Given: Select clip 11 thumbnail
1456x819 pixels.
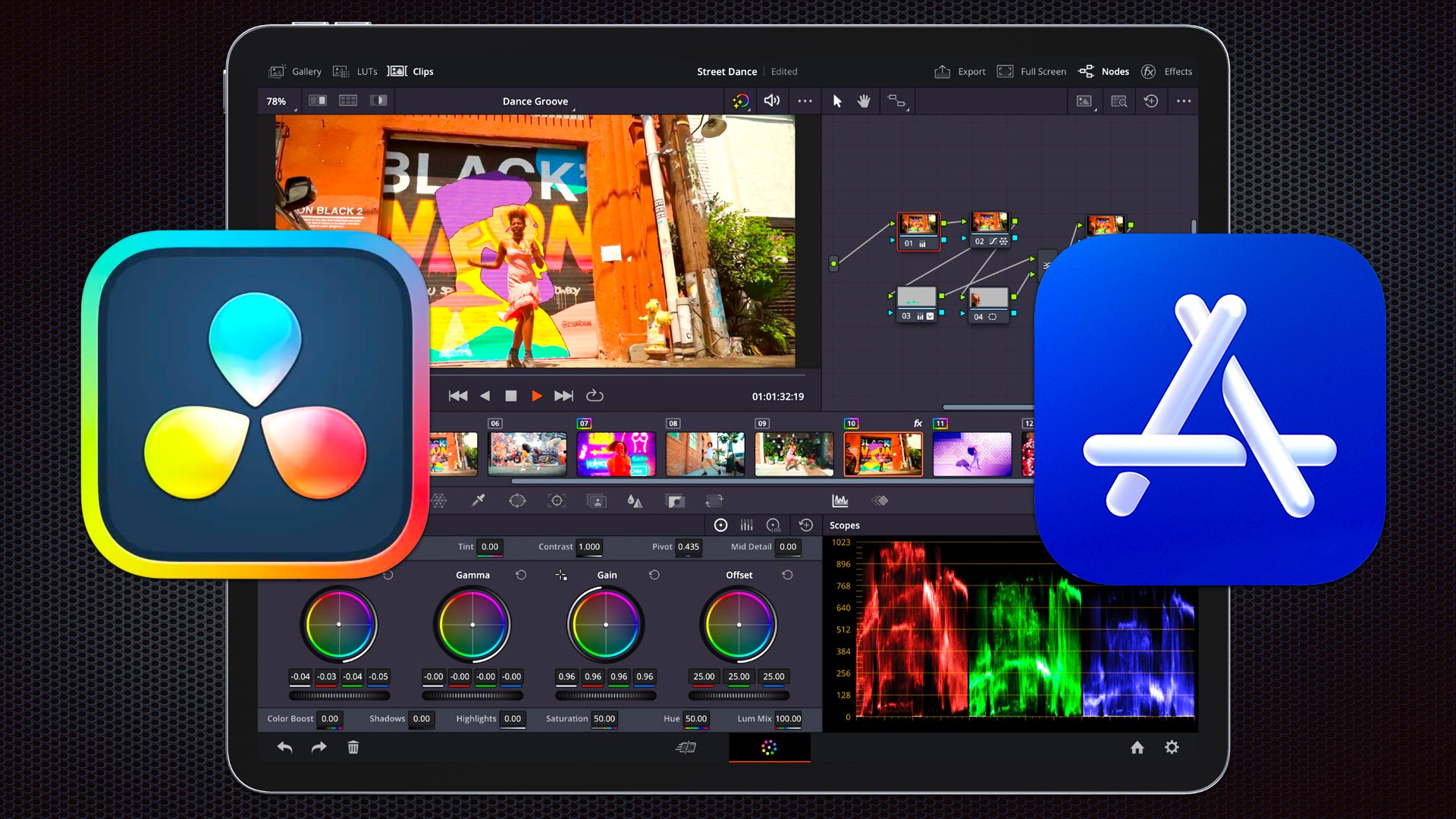Looking at the screenshot, I should [x=972, y=454].
